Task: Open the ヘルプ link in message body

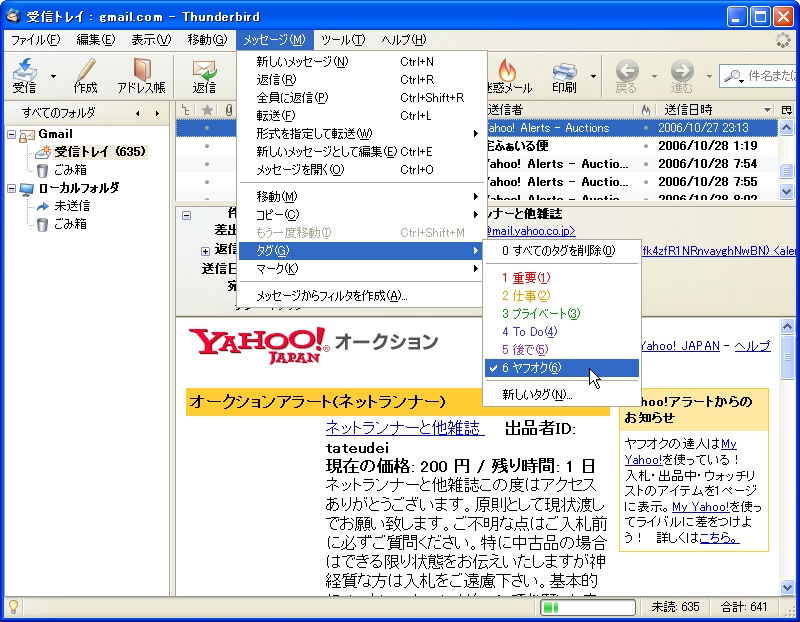Action: pos(752,346)
